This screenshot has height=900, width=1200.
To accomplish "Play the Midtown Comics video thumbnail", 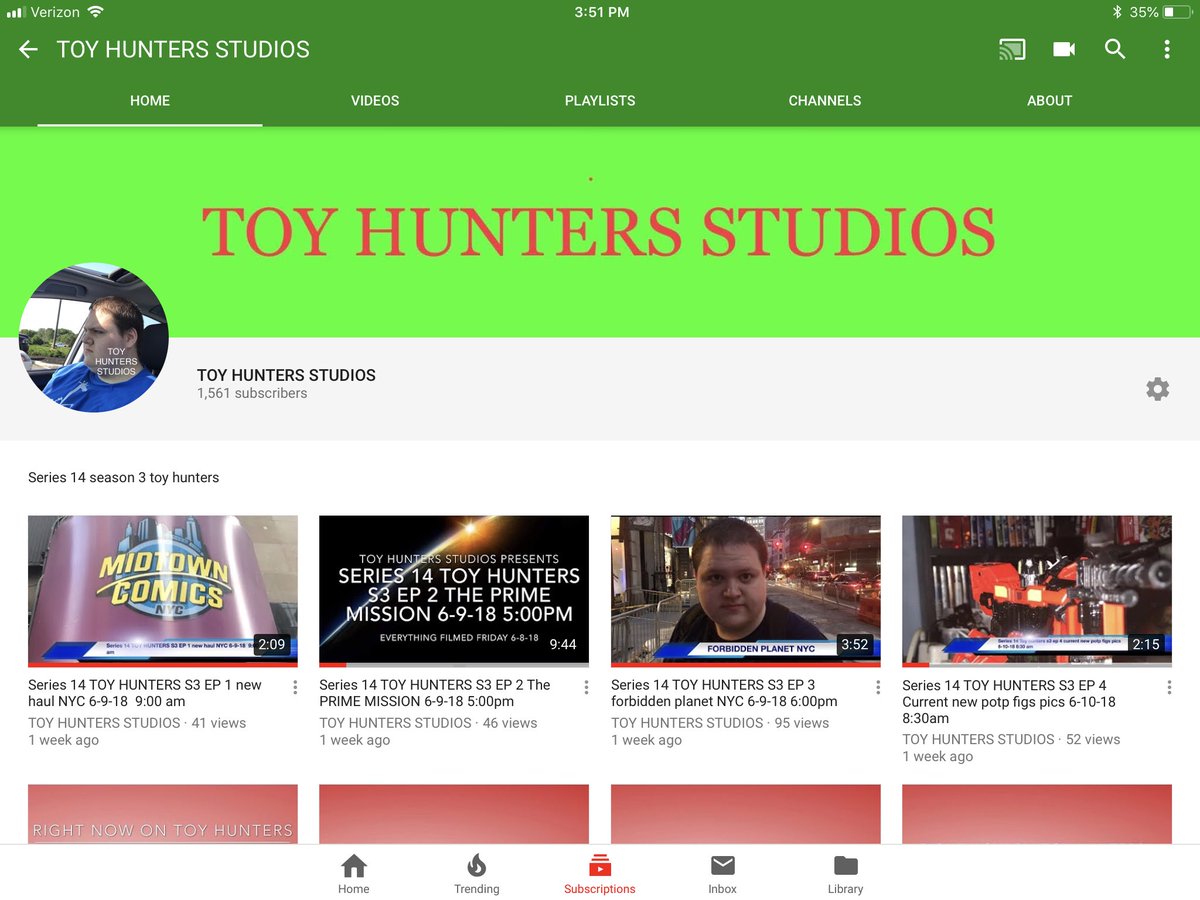I will click(163, 591).
